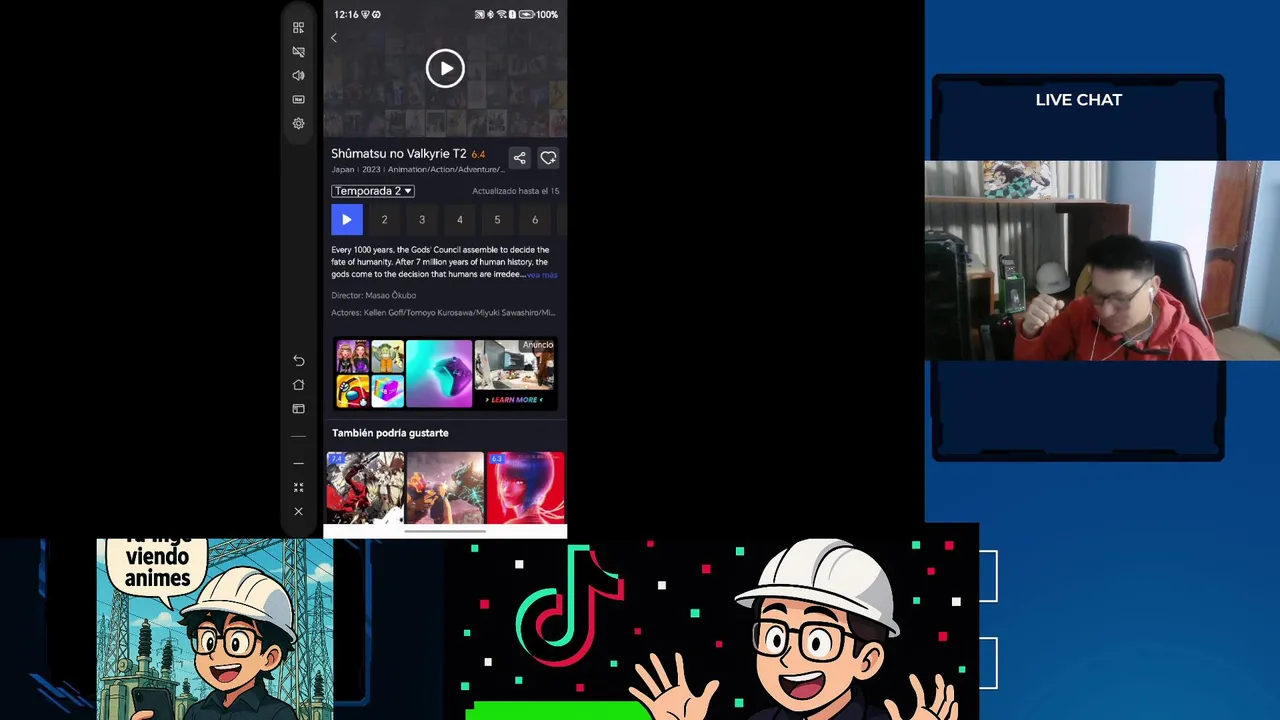The width and height of the screenshot is (1280, 720).
Task: Click the Actores cast line
Action: pyautogui.click(x=444, y=312)
